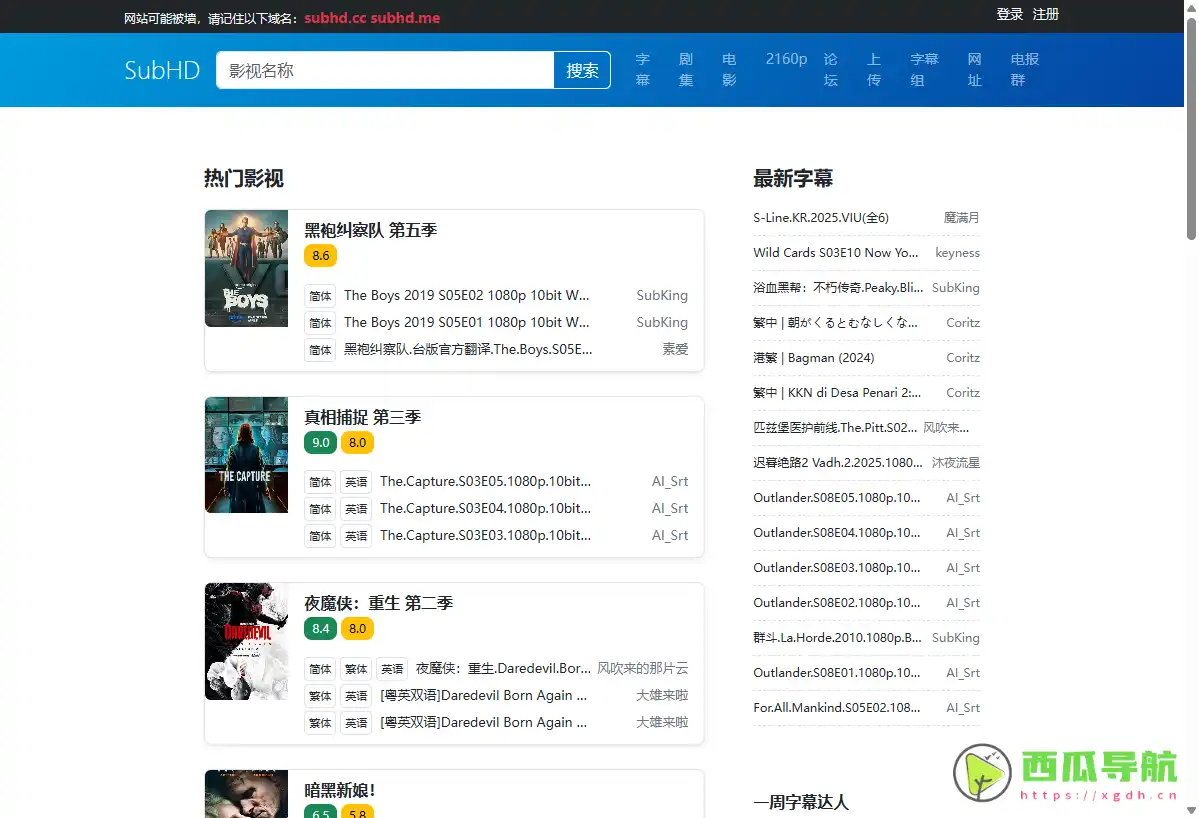The image size is (1199, 818).
Task: Open uploader SubKing's profile link
Action: tap(662, 295)
